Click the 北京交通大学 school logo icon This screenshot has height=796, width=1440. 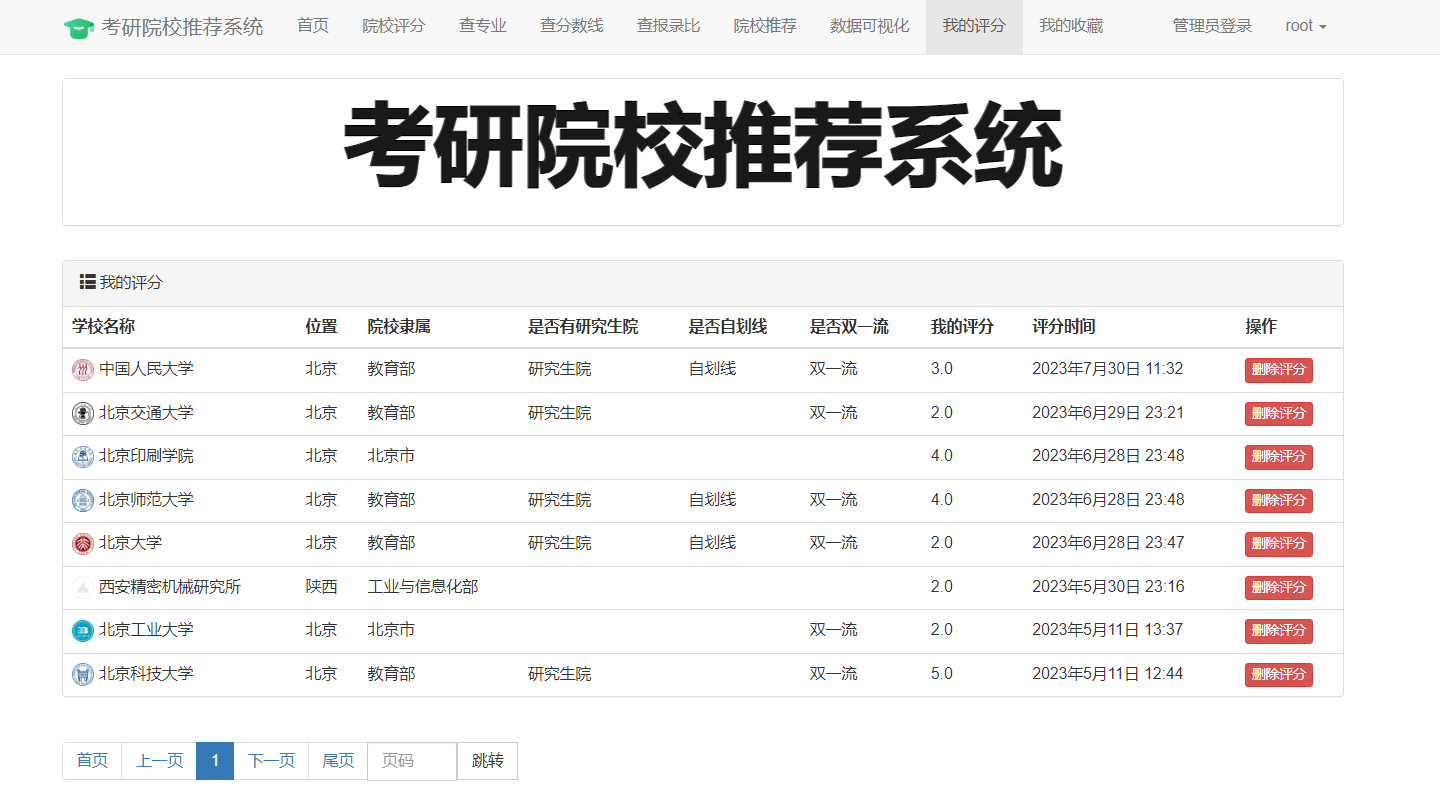[83, 413]
